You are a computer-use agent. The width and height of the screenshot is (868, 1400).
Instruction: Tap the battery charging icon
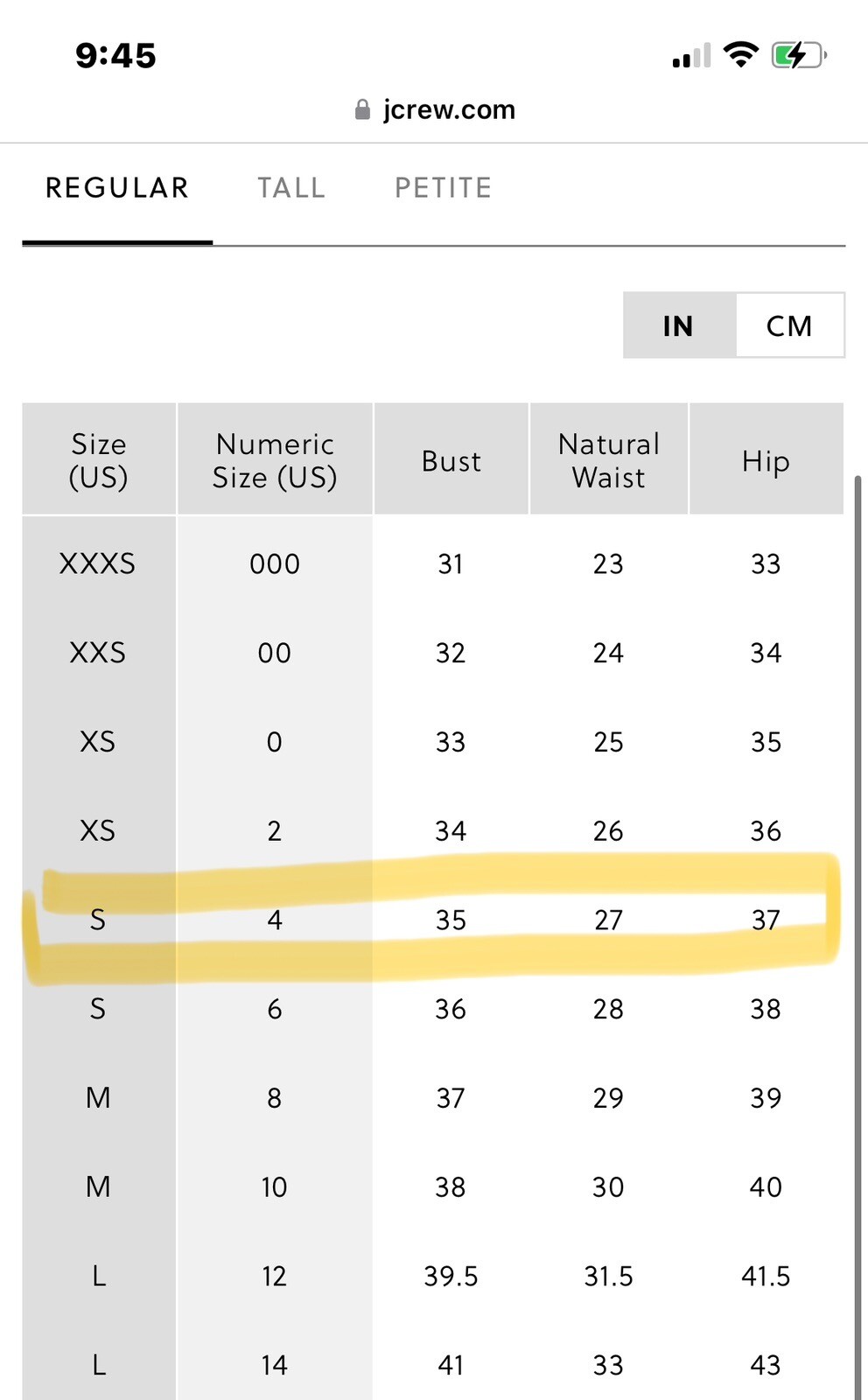point(799,55)
